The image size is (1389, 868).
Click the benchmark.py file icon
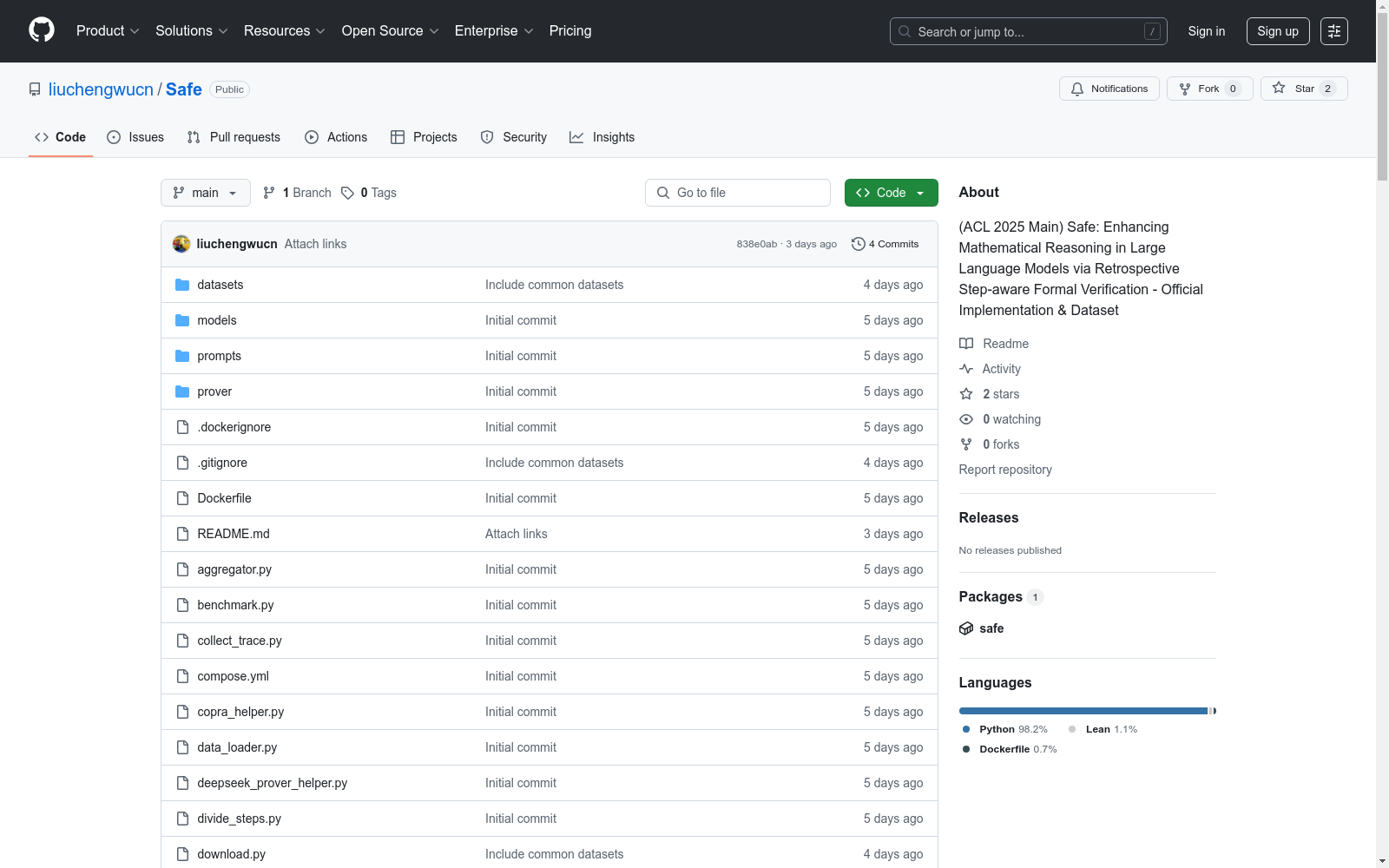(x=182, y=605)
